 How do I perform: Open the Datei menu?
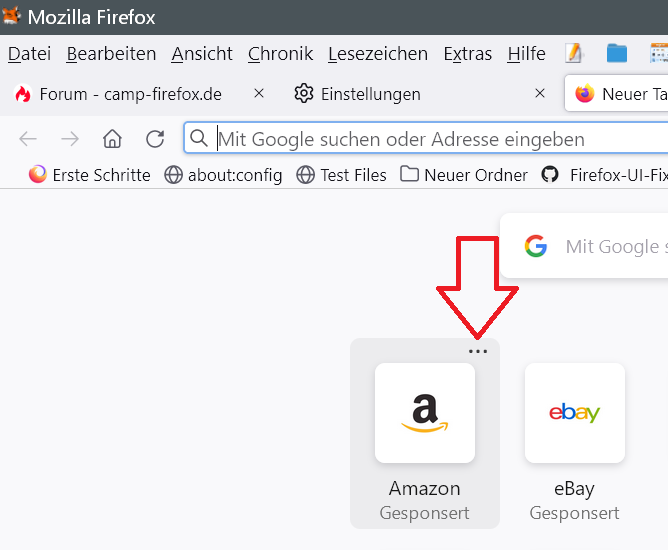[29, 54]
